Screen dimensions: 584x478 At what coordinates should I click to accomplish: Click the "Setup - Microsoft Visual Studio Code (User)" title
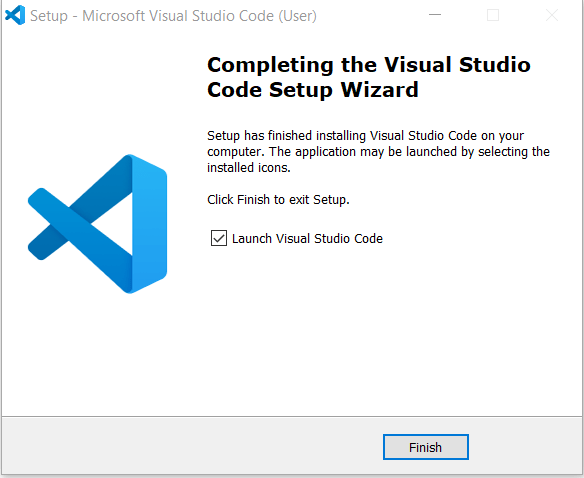(173, 16)
